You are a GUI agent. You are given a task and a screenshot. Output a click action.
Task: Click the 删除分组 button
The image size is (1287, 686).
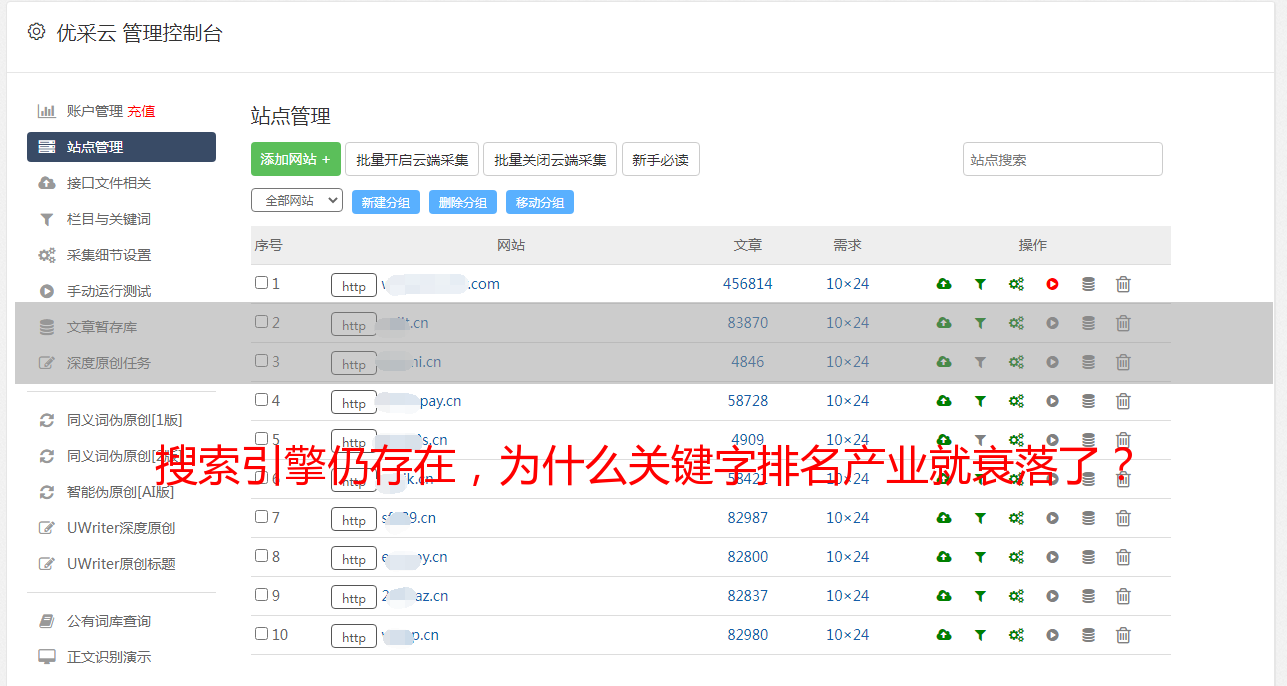[463, 202]
